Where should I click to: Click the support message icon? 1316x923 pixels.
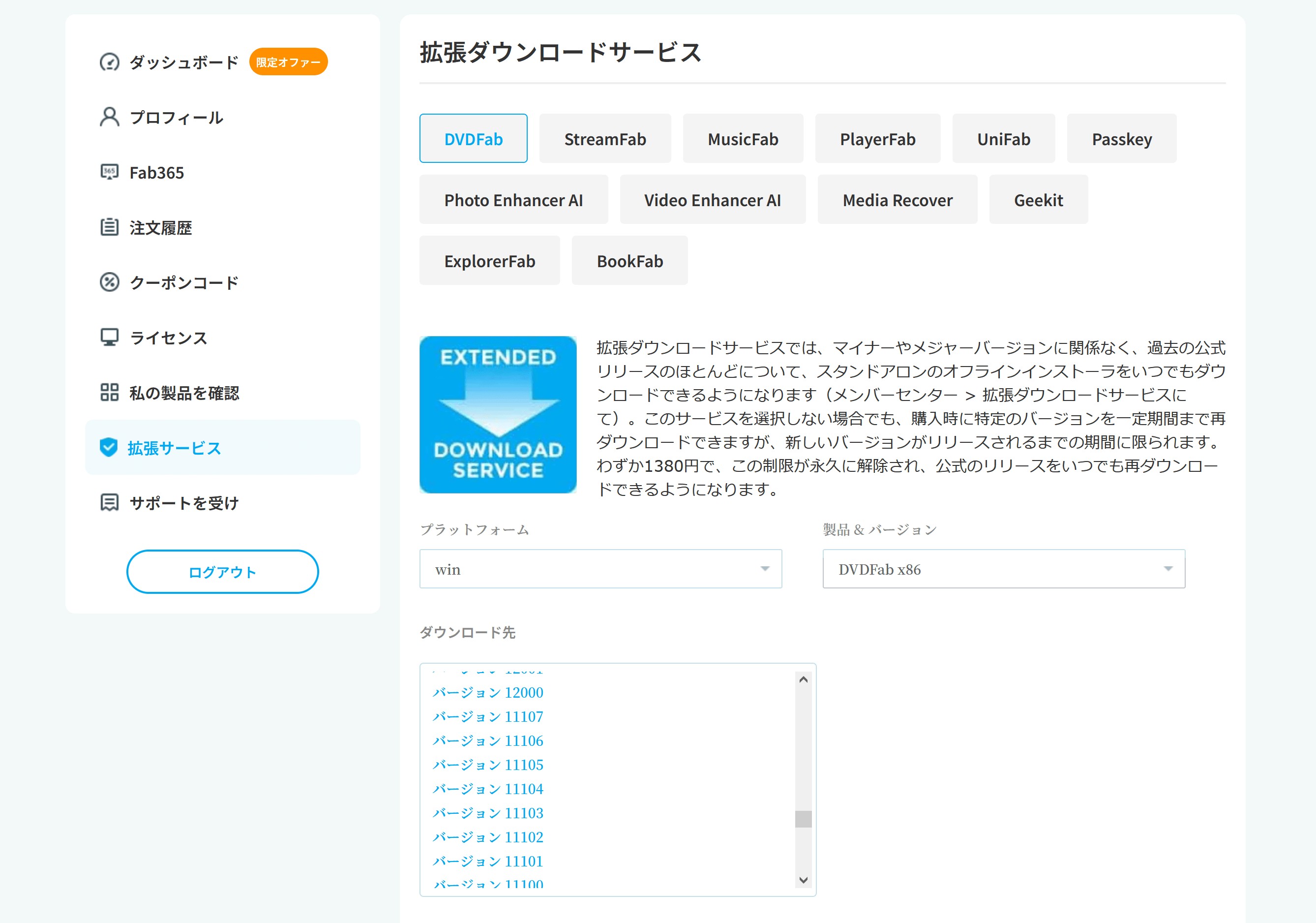click(x=109, y=503)
